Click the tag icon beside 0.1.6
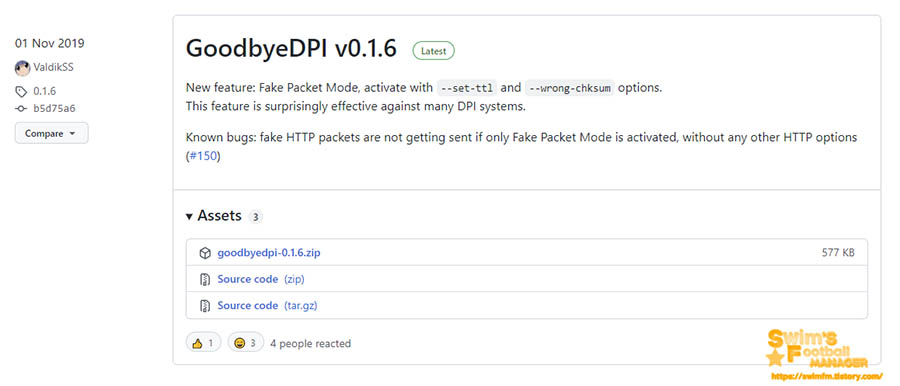Screen dimensions: 900x386 pos(21,91)
